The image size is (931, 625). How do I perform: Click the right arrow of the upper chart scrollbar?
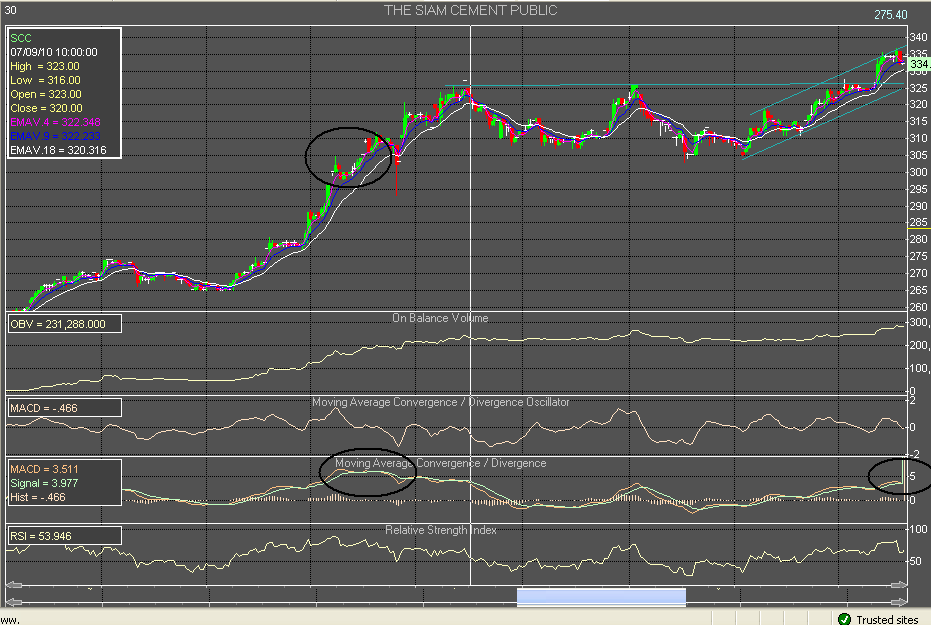(899, 585)
